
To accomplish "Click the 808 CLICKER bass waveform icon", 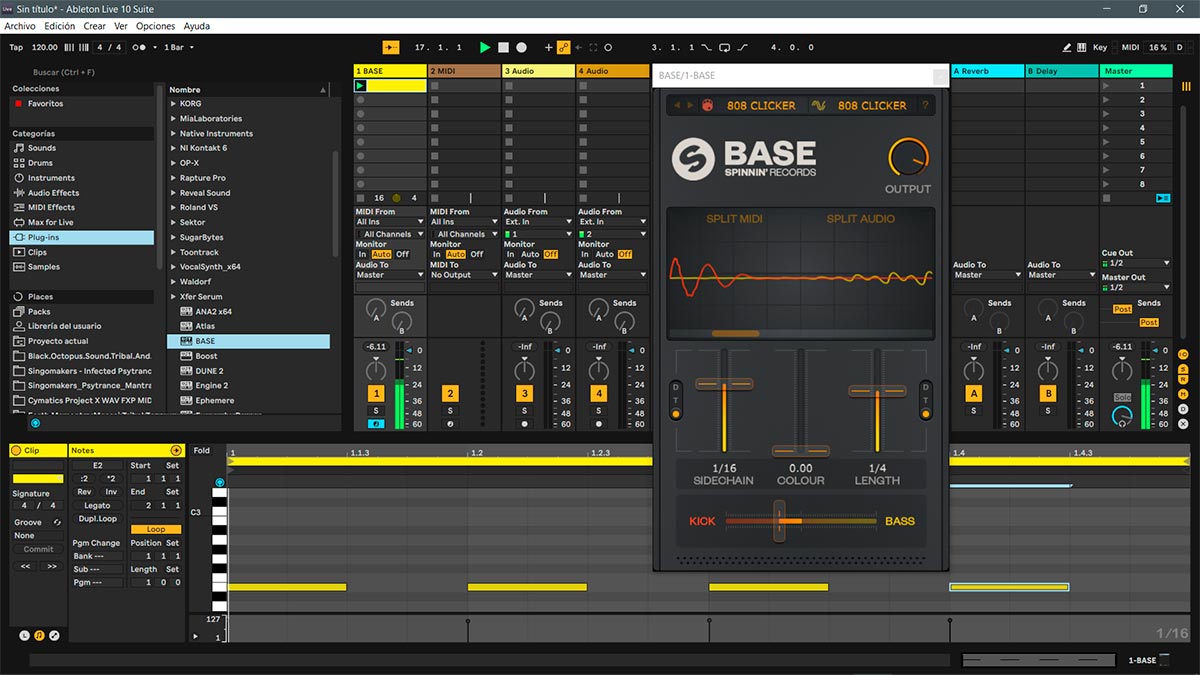I will pos(818,105).
